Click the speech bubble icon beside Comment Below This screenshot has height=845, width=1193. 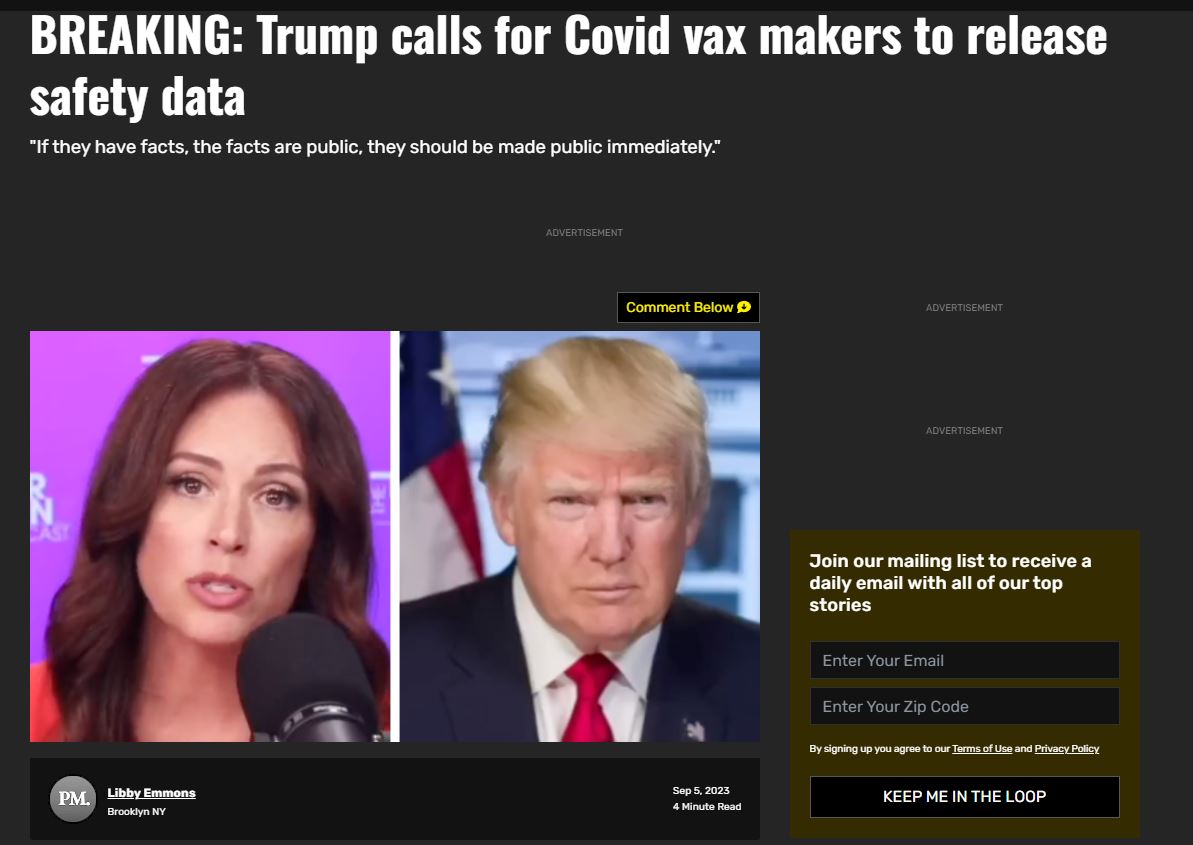(x=744, y=307)
